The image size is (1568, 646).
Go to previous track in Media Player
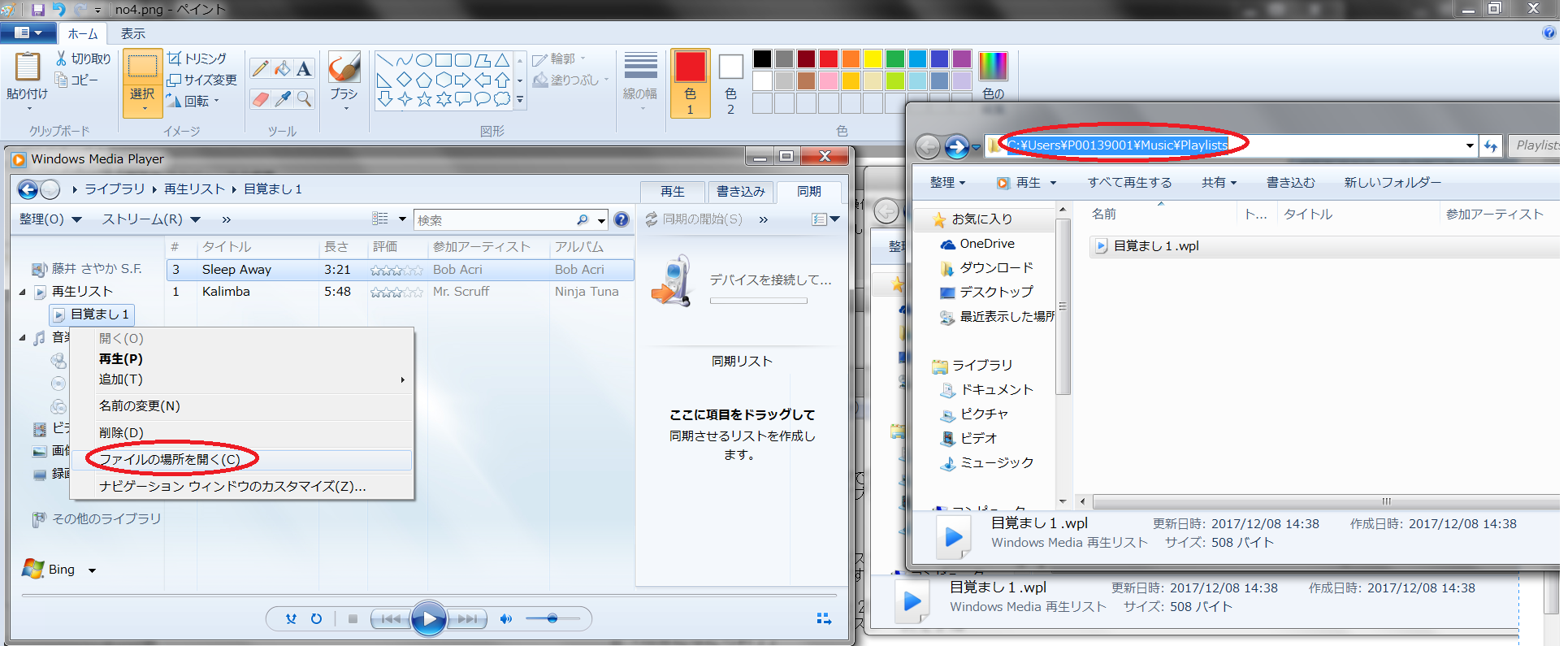390,619
